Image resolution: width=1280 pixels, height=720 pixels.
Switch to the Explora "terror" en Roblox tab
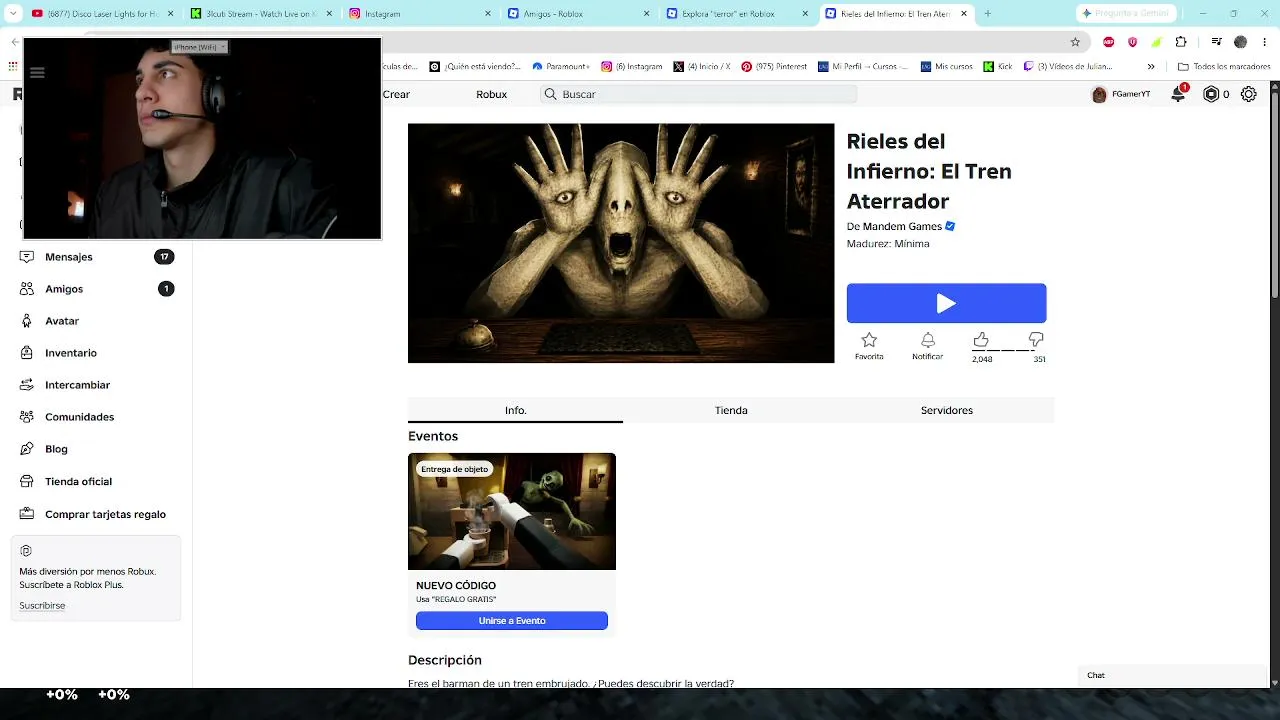click(734, 14)
